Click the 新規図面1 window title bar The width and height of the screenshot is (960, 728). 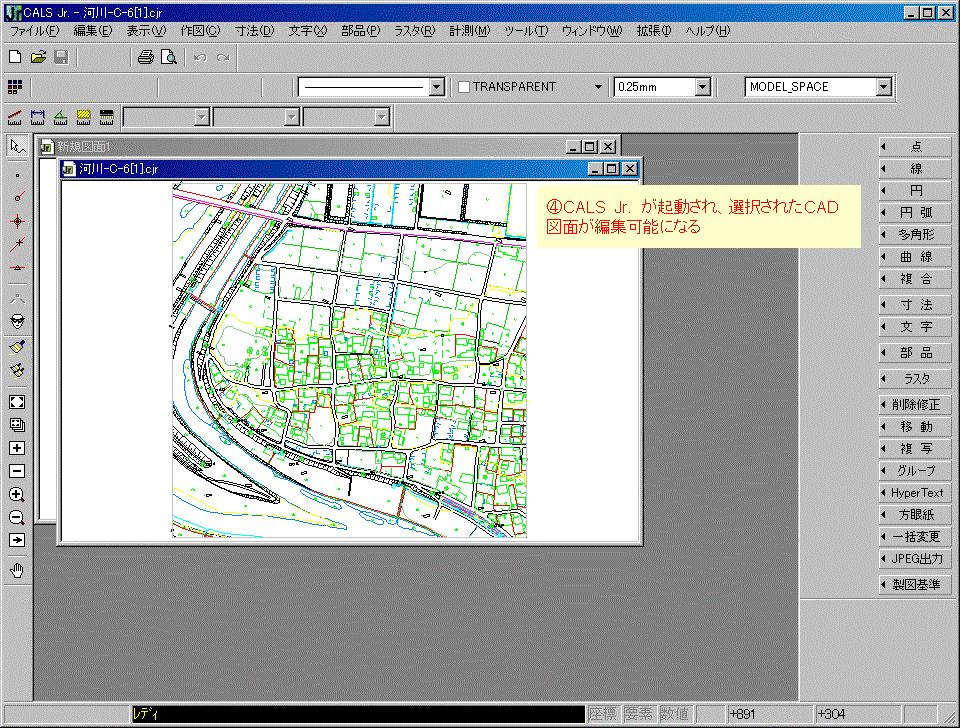coord(328,147)
